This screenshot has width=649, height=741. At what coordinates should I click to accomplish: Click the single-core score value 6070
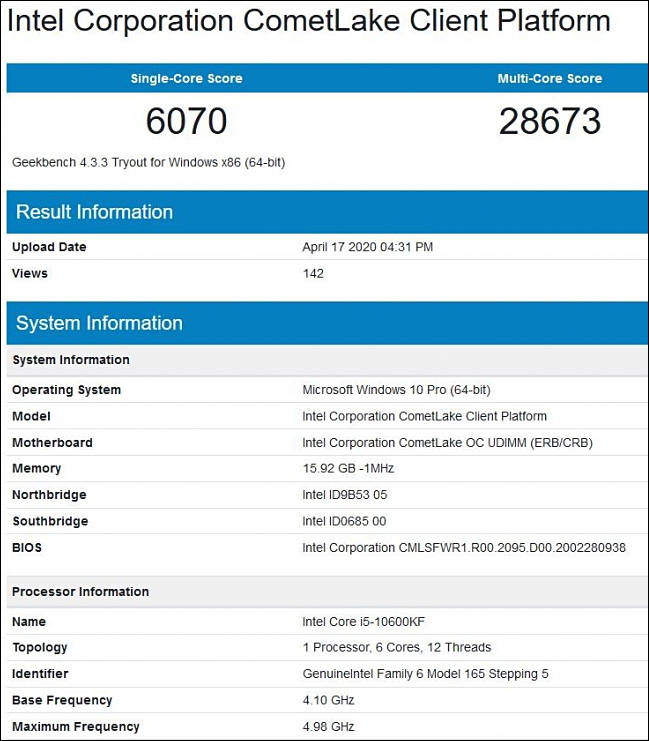tap(187, 121)
